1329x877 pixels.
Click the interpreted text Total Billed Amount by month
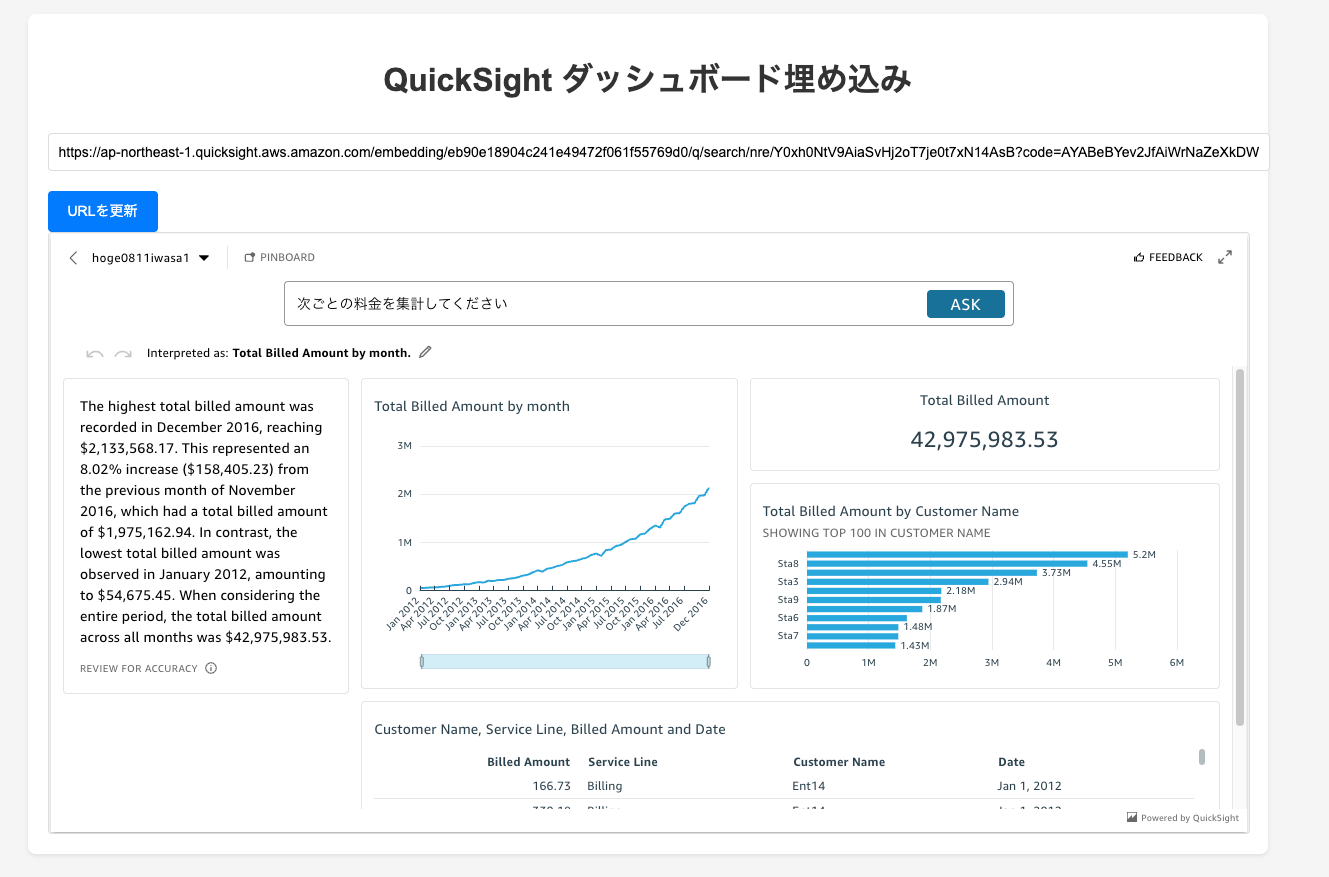[x=321, y=353]
